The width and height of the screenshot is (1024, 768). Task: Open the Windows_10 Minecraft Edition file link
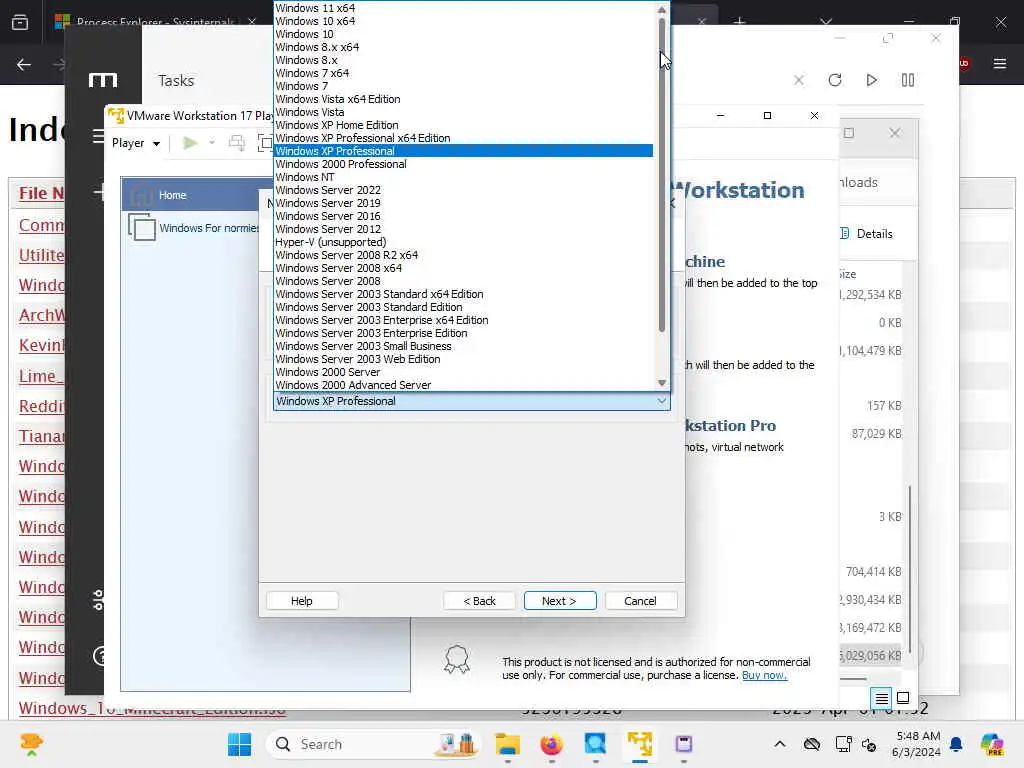[x=152, y=708]
